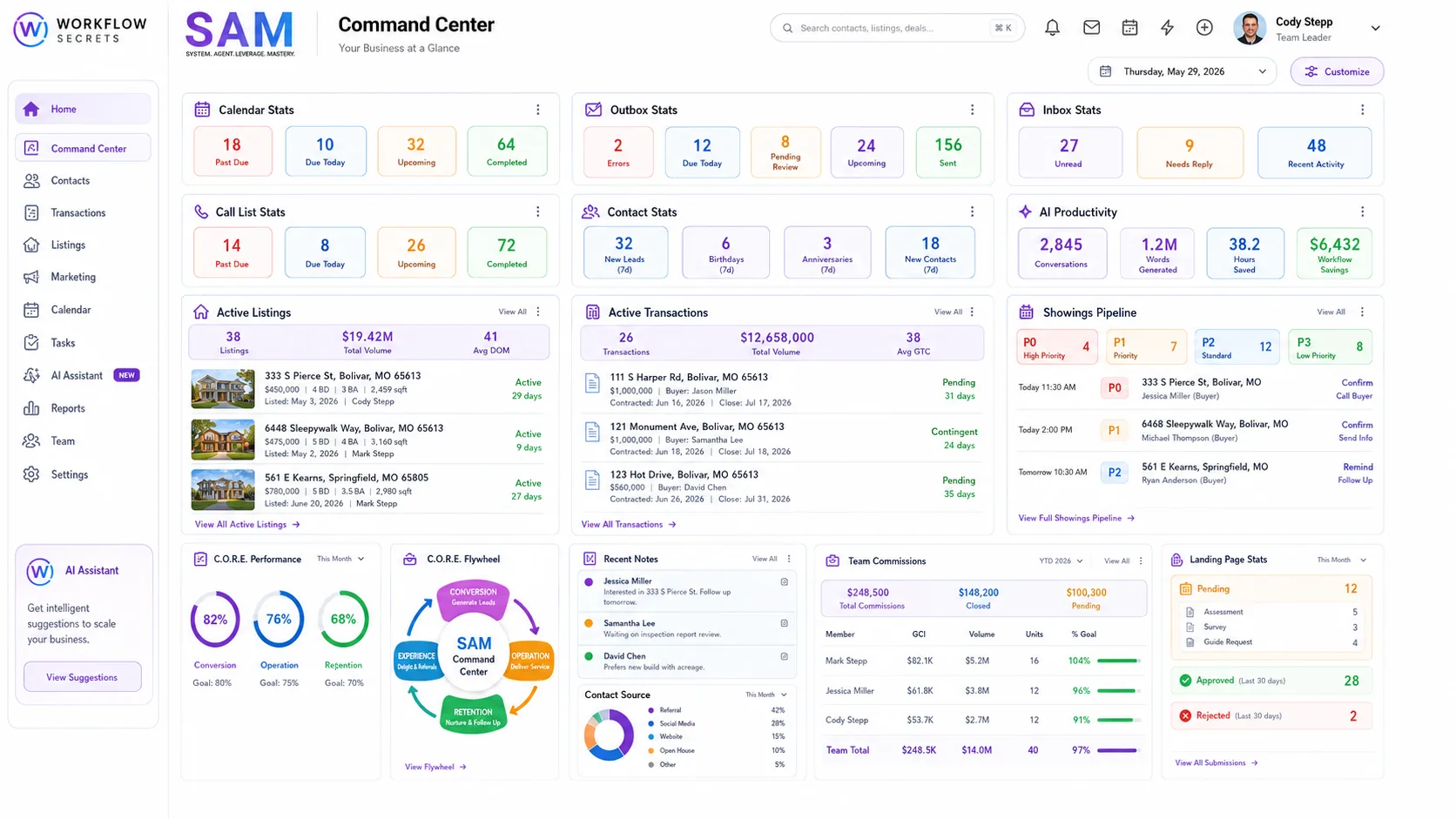
Task: Click the View Suggestions button
Action: (82, 677)
